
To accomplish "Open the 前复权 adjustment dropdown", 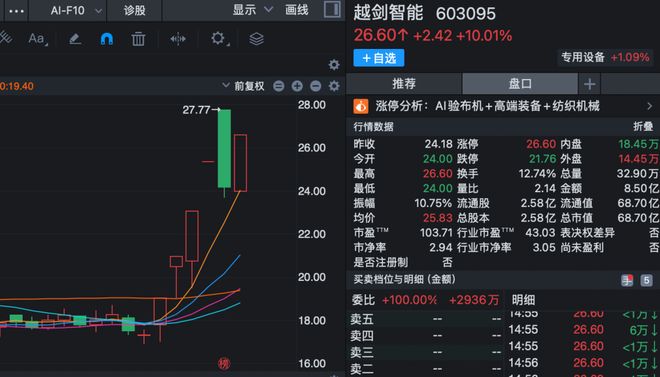I will [243, 86].
